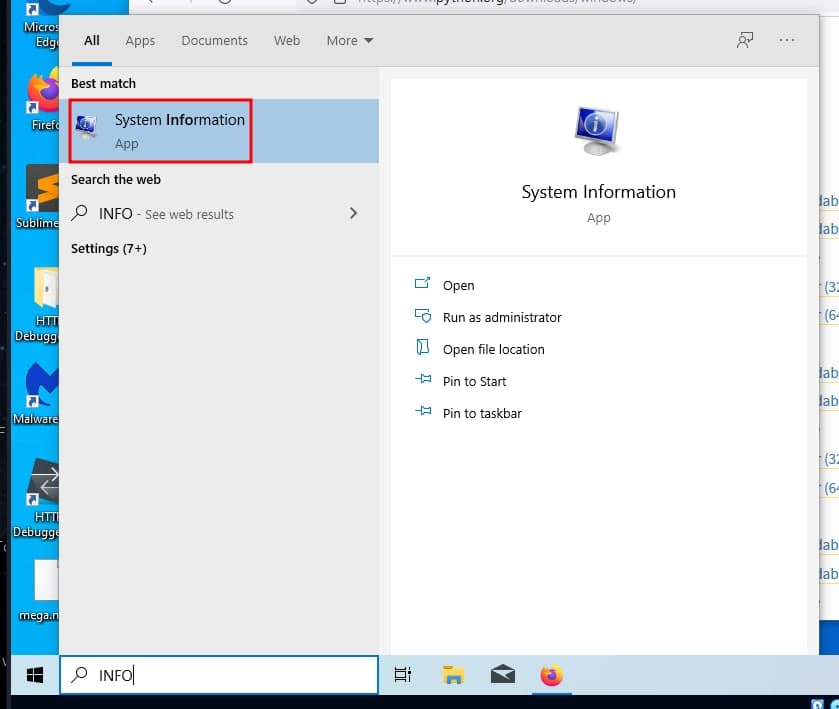Expand INFO web results arrow
The width and height of the screenshot is (839, 709).
coord(353,213)
